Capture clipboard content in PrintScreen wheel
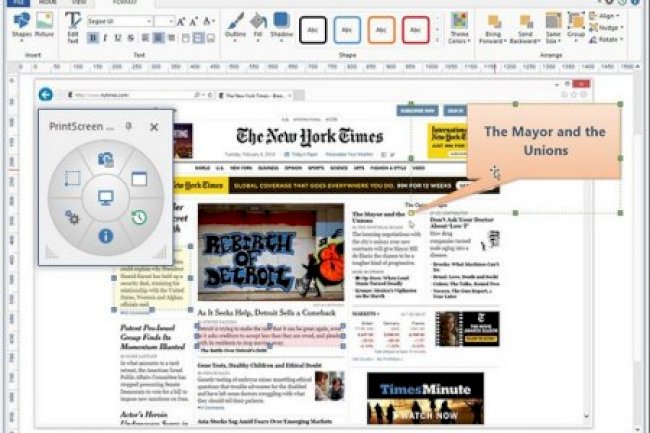 [x=106, y=160]
